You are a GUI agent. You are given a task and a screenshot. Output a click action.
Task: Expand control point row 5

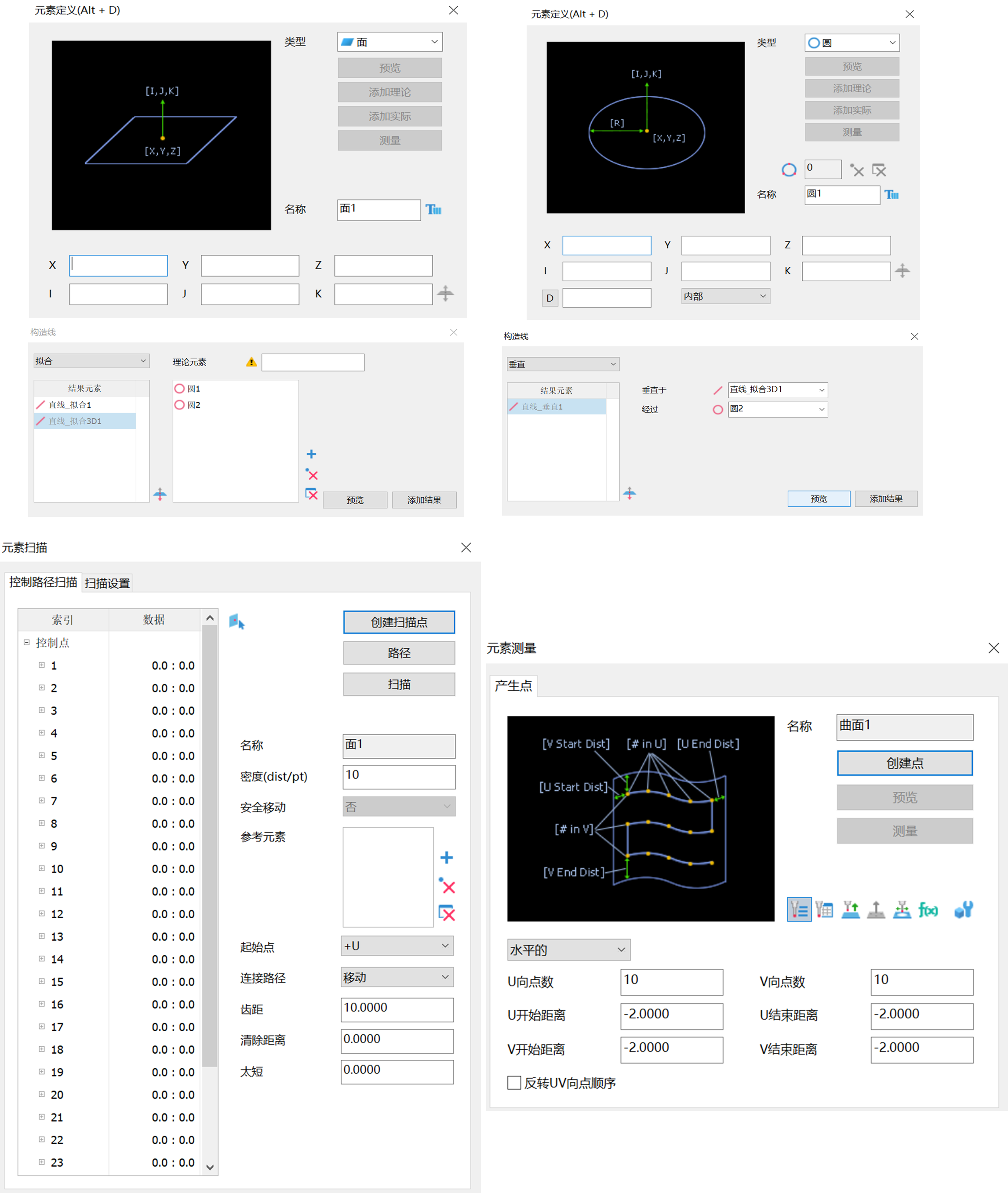(42, 755)
